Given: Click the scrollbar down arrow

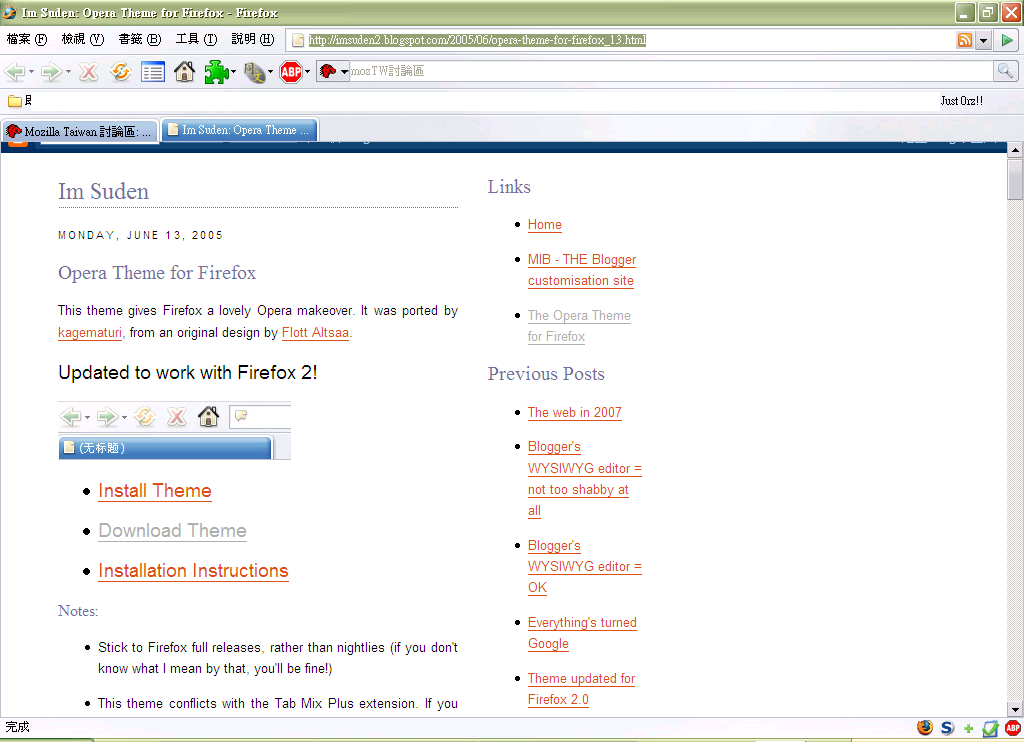Looking at the screenshot, I should (1014, 709).
